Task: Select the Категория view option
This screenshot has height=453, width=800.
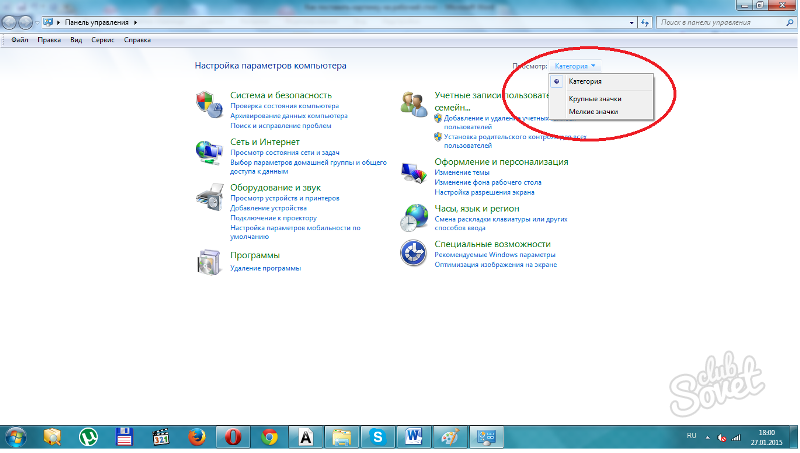Action: (x=585, y=81)
